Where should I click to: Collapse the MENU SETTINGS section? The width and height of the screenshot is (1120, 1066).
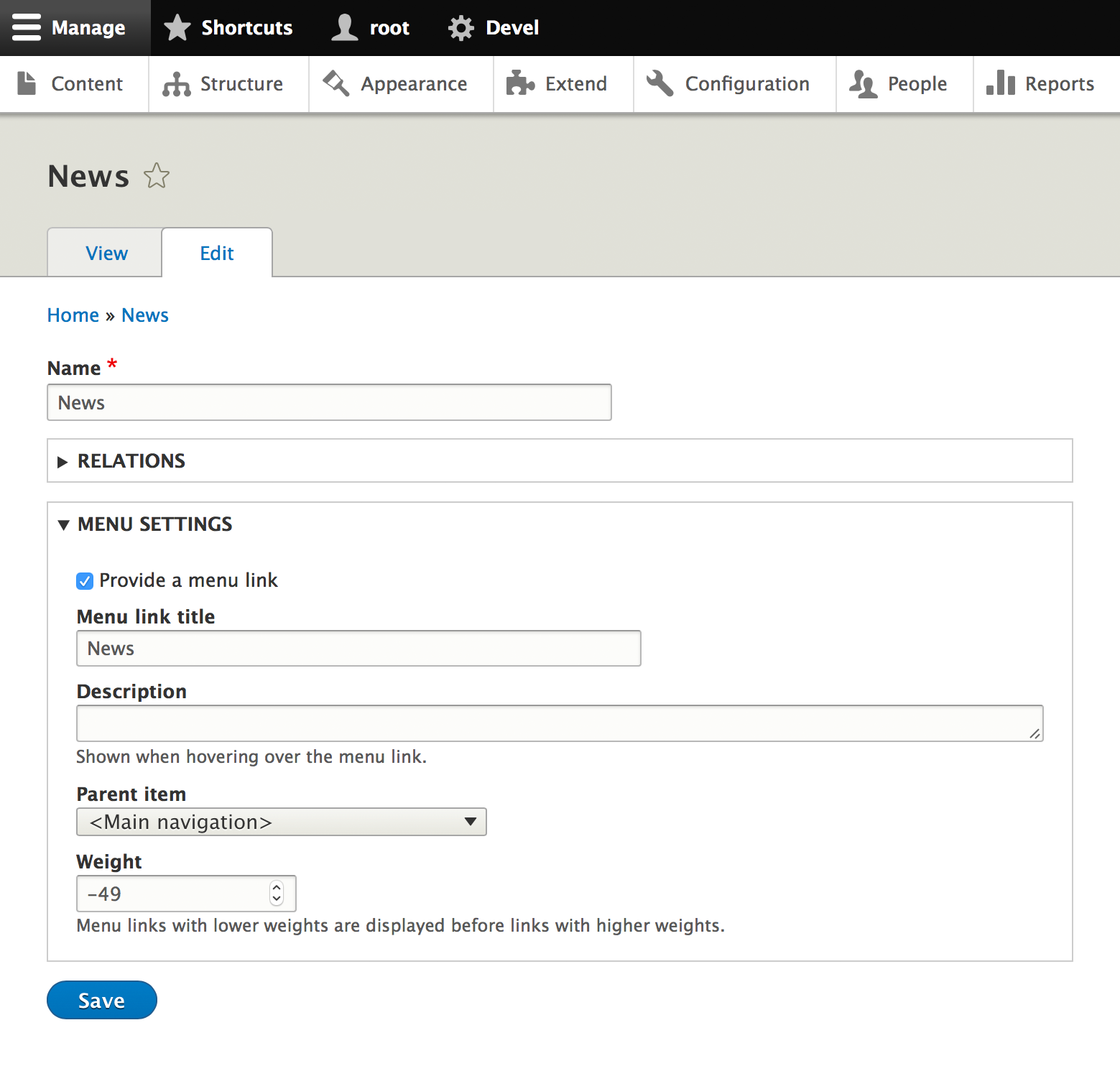(x=154, y=524)
